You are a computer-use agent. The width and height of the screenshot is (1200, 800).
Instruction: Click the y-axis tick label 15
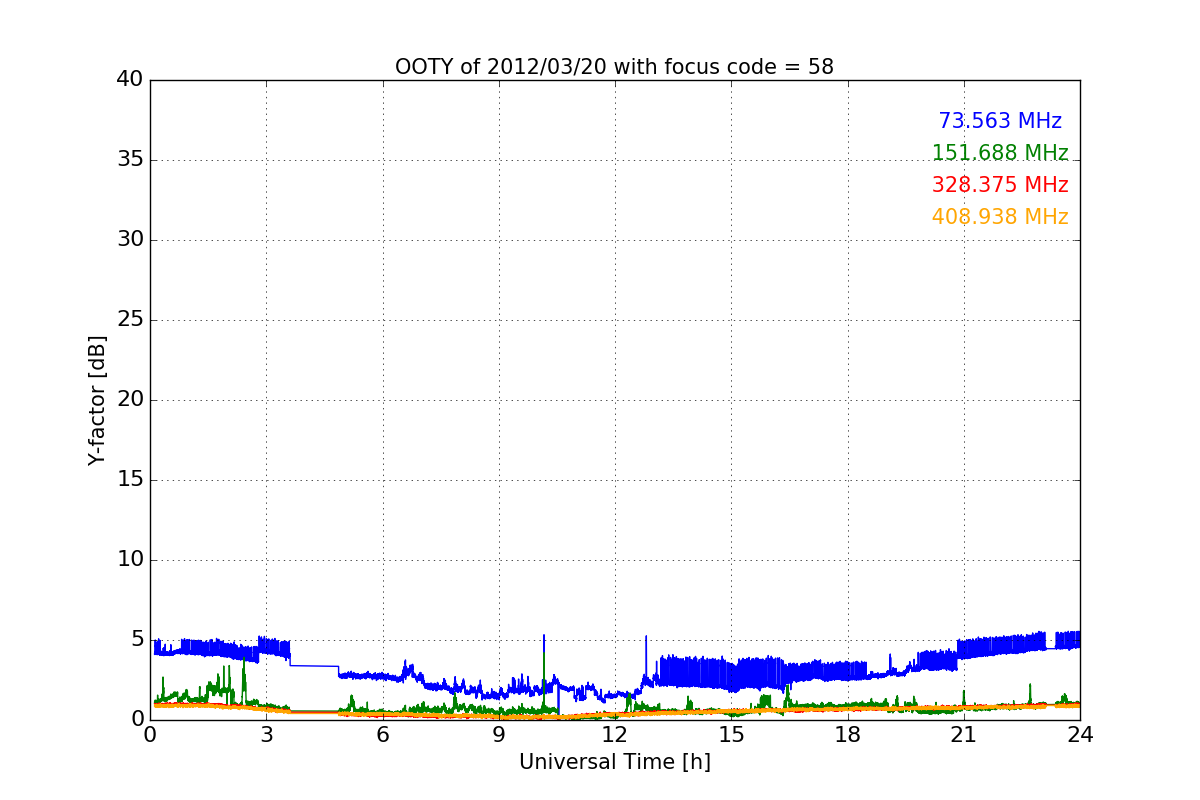click(130, 480)
